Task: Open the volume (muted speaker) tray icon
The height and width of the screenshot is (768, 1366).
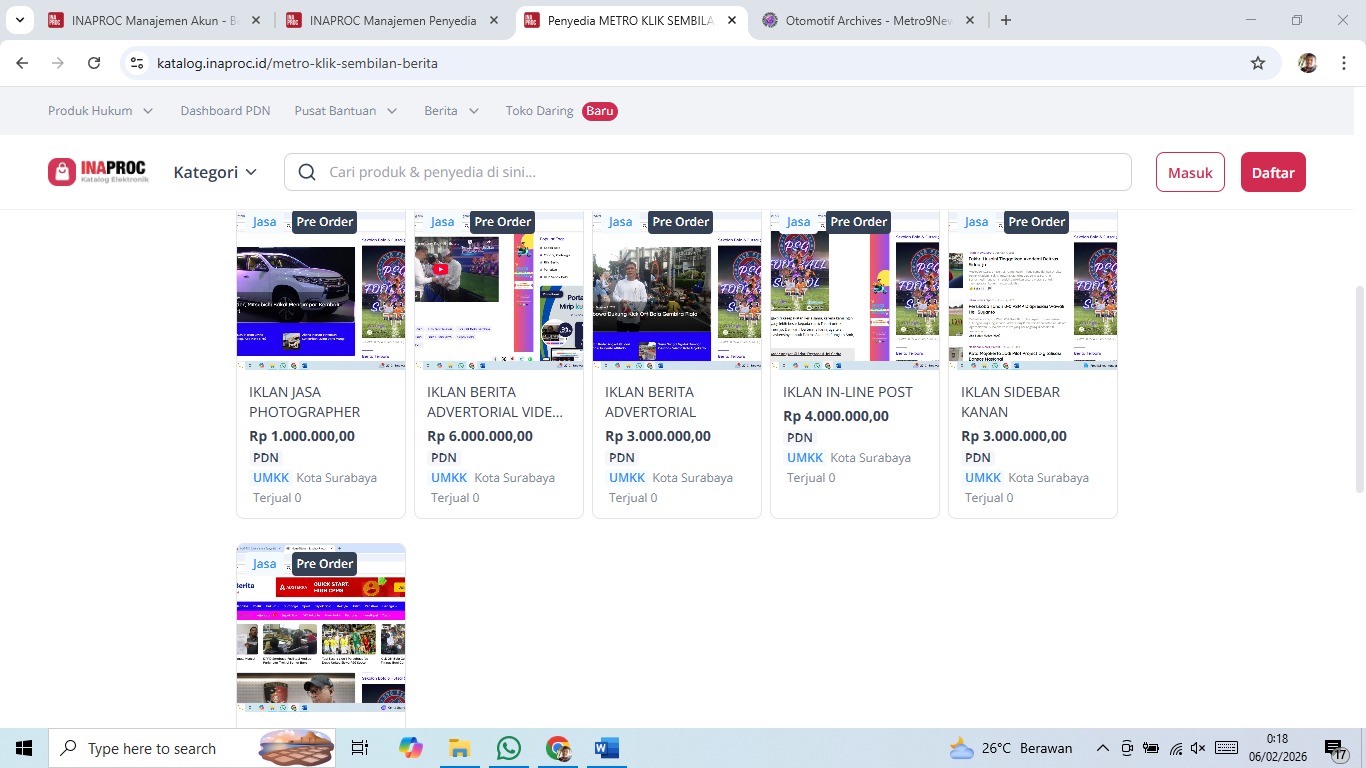Action: coord(1198,748)
